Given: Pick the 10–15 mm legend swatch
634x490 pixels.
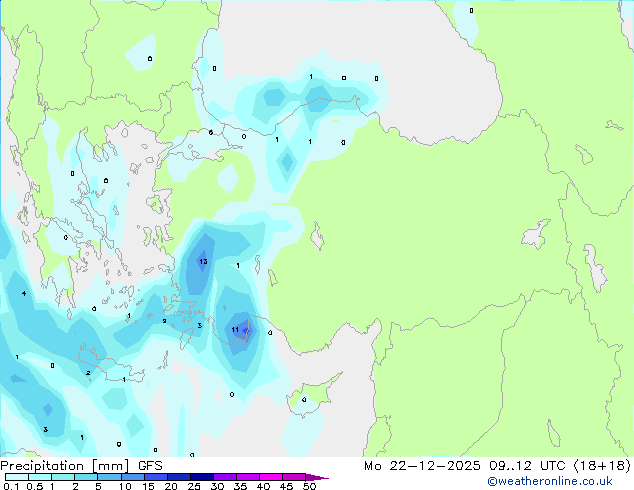Looking at the screenshot, I should [132, 477].
